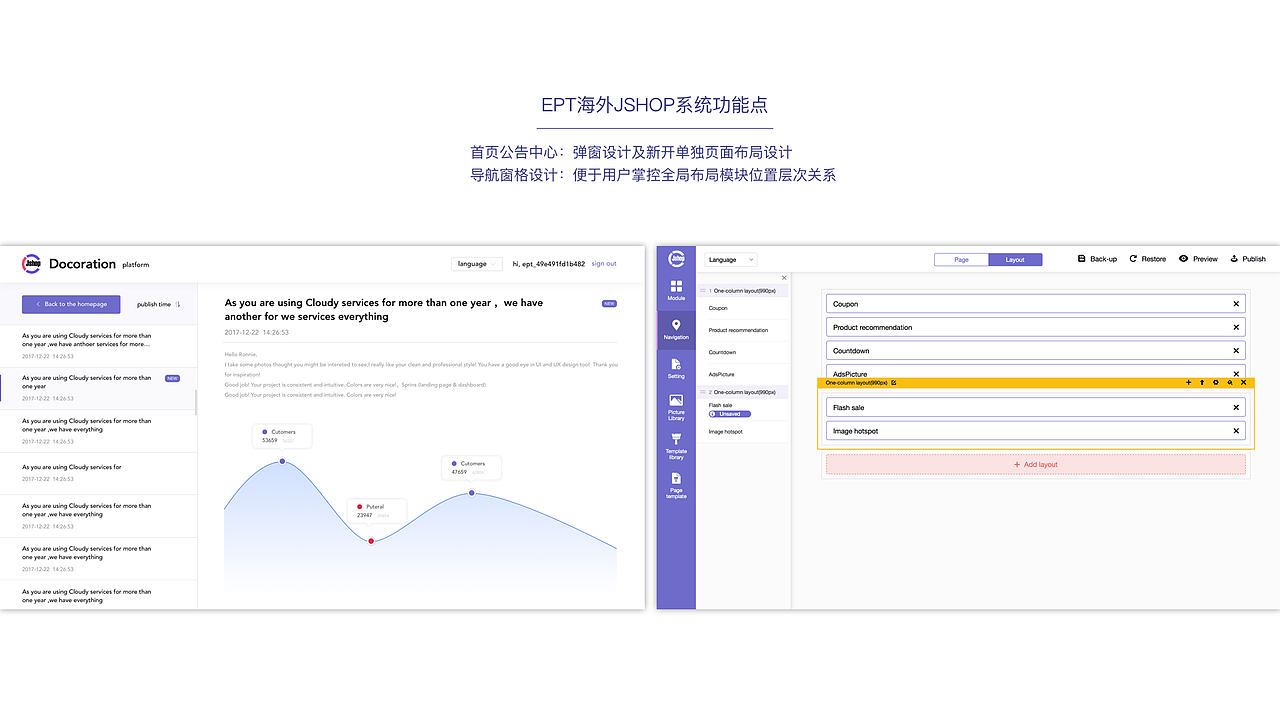The image size is (1280, 720).
Task: Select the Coupon module row in layout canvas
Action: 1036,304
